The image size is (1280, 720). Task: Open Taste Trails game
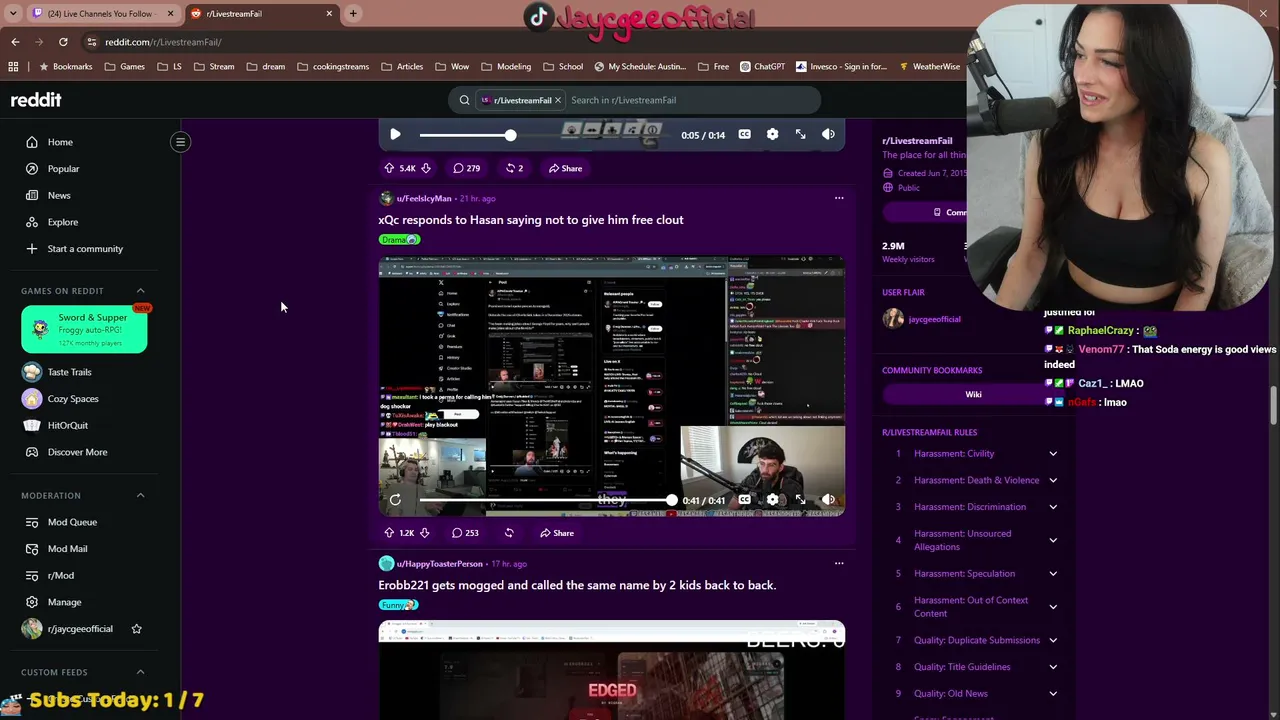pos(69,372)
